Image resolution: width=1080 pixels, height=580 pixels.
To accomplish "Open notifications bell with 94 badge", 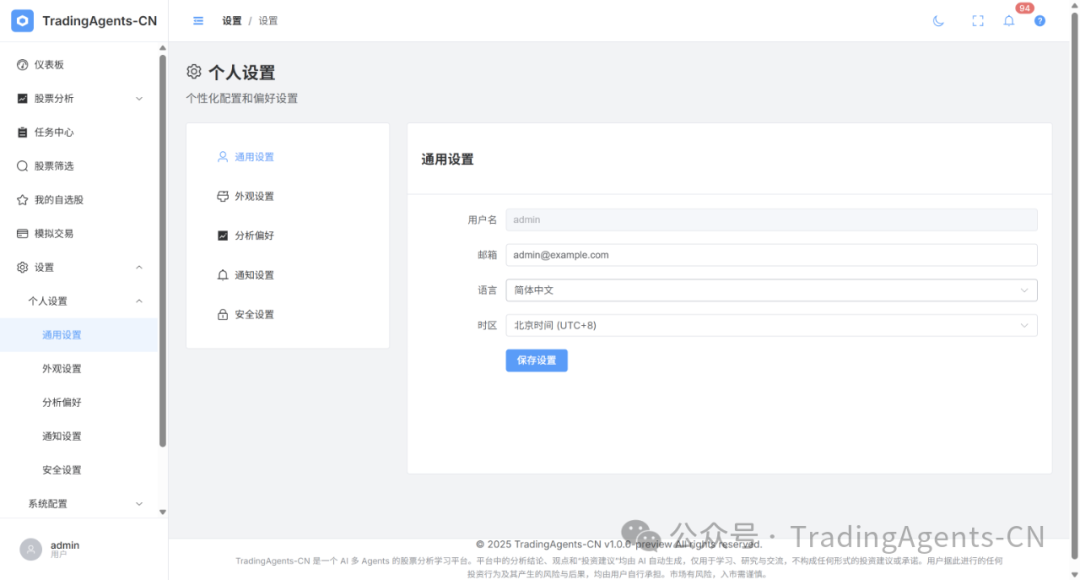I will pyautogui.click(x=1009, y=21).
